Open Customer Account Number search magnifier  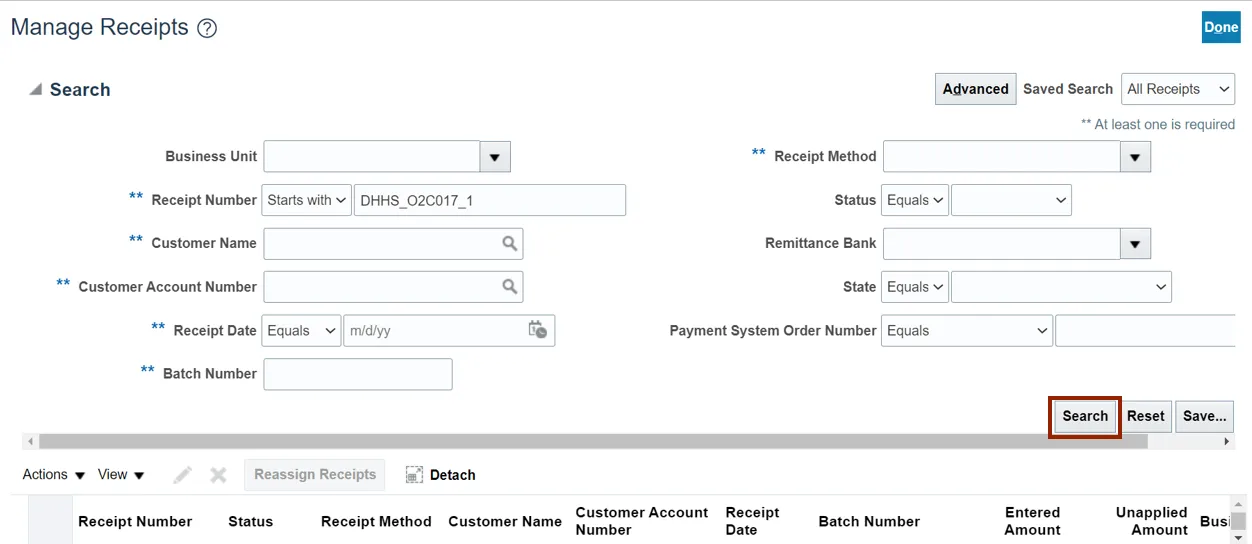(510, 287)
